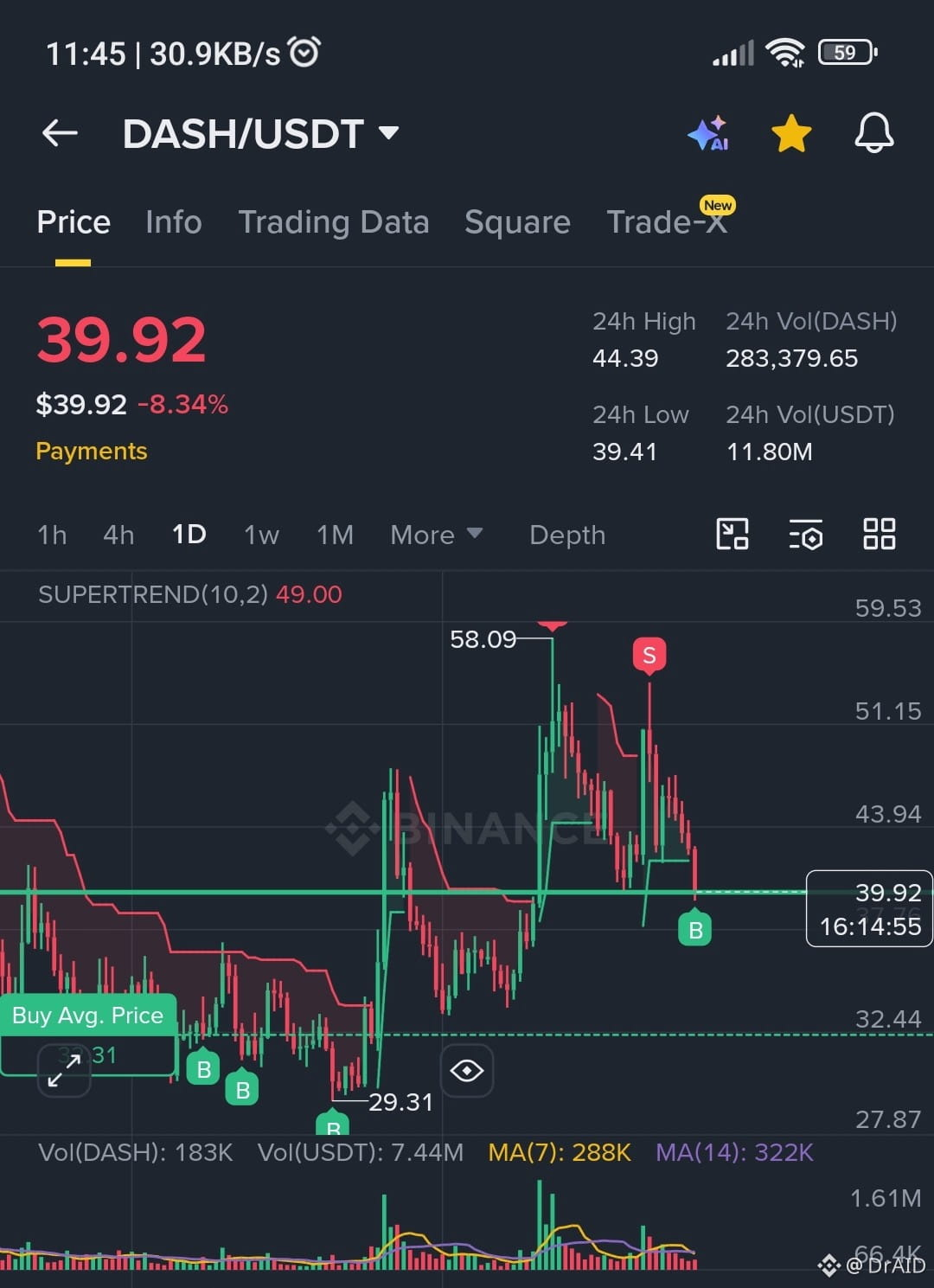Switch to the Info tab

[174, 222]
